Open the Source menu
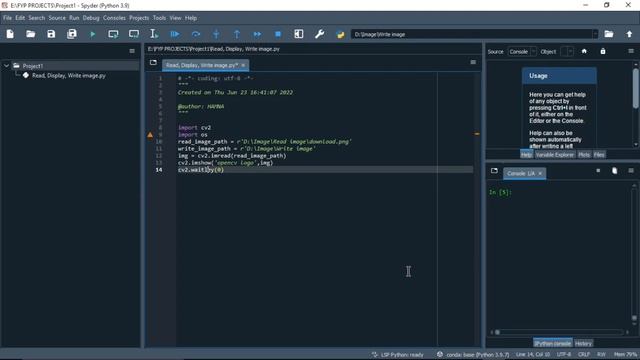Screen dimensions: 640x360 click(57, 18)
